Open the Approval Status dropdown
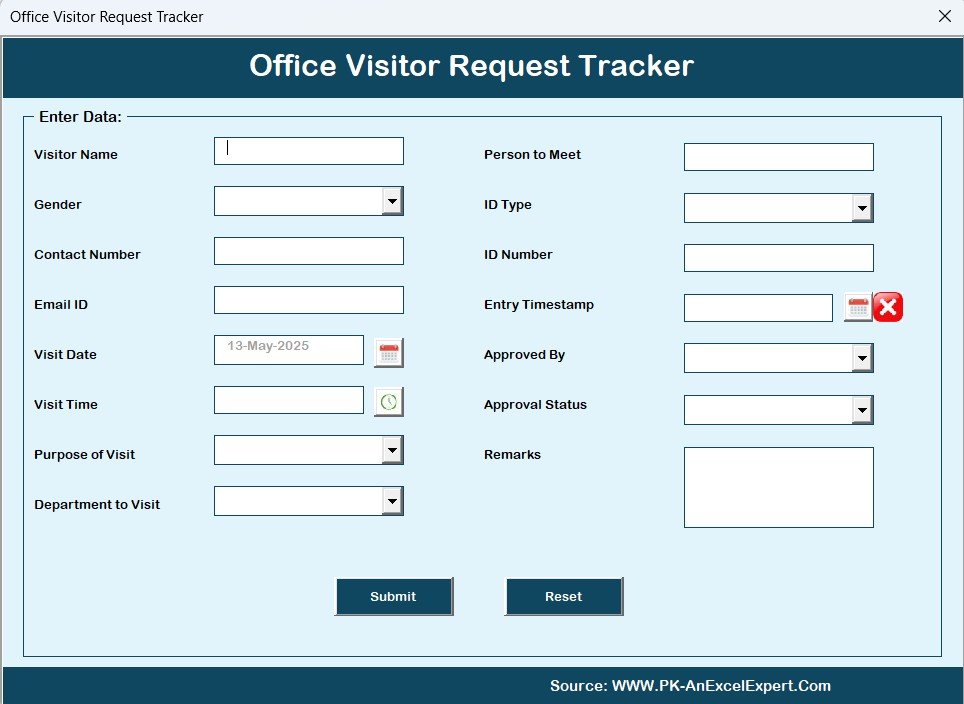The image size is (964, 704). pyautogui.click(x=863, y=409)
